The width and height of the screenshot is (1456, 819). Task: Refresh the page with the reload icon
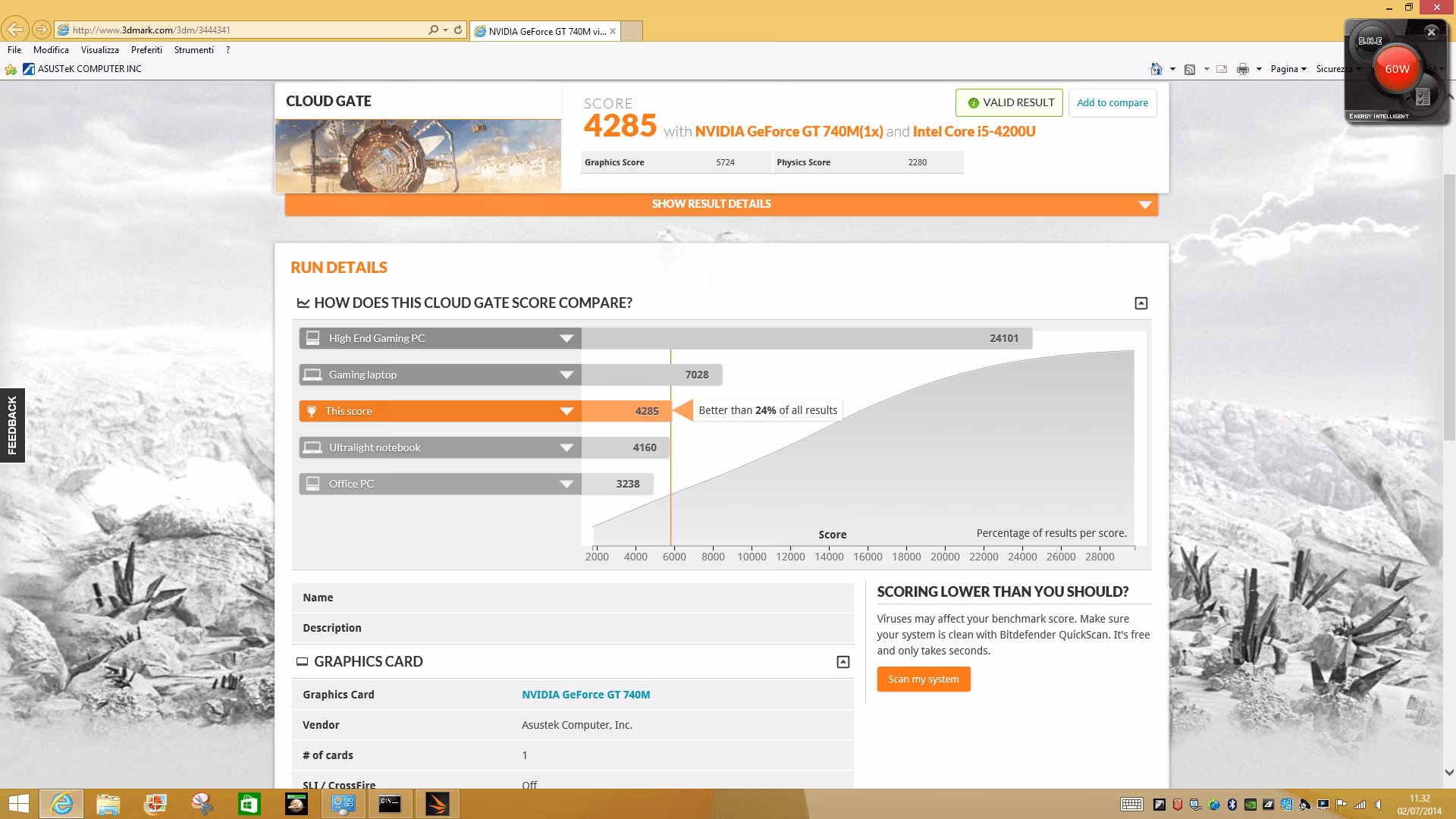tap(458, 30)
